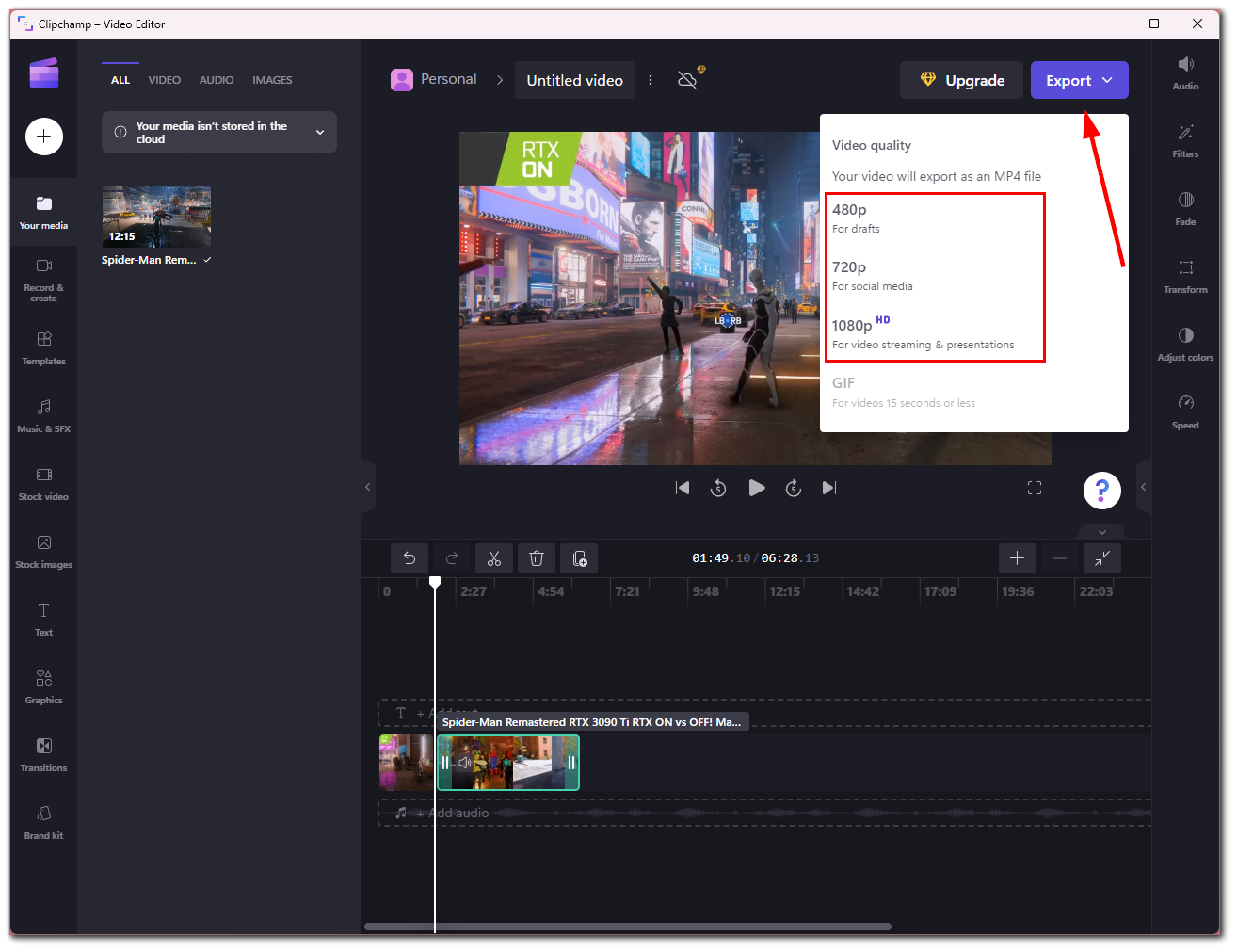Collapse the left media panel
This screenshot has width=1237, height=952.
[368, 487]
